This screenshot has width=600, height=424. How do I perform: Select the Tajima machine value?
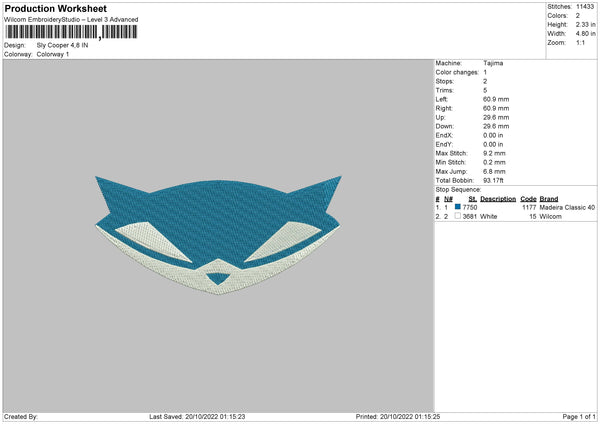pos(493,62)
